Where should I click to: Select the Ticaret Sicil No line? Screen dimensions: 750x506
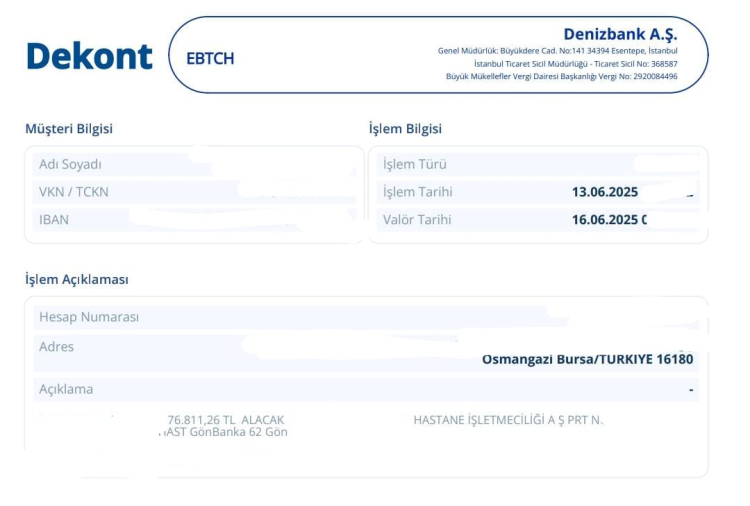coord(575,64)
